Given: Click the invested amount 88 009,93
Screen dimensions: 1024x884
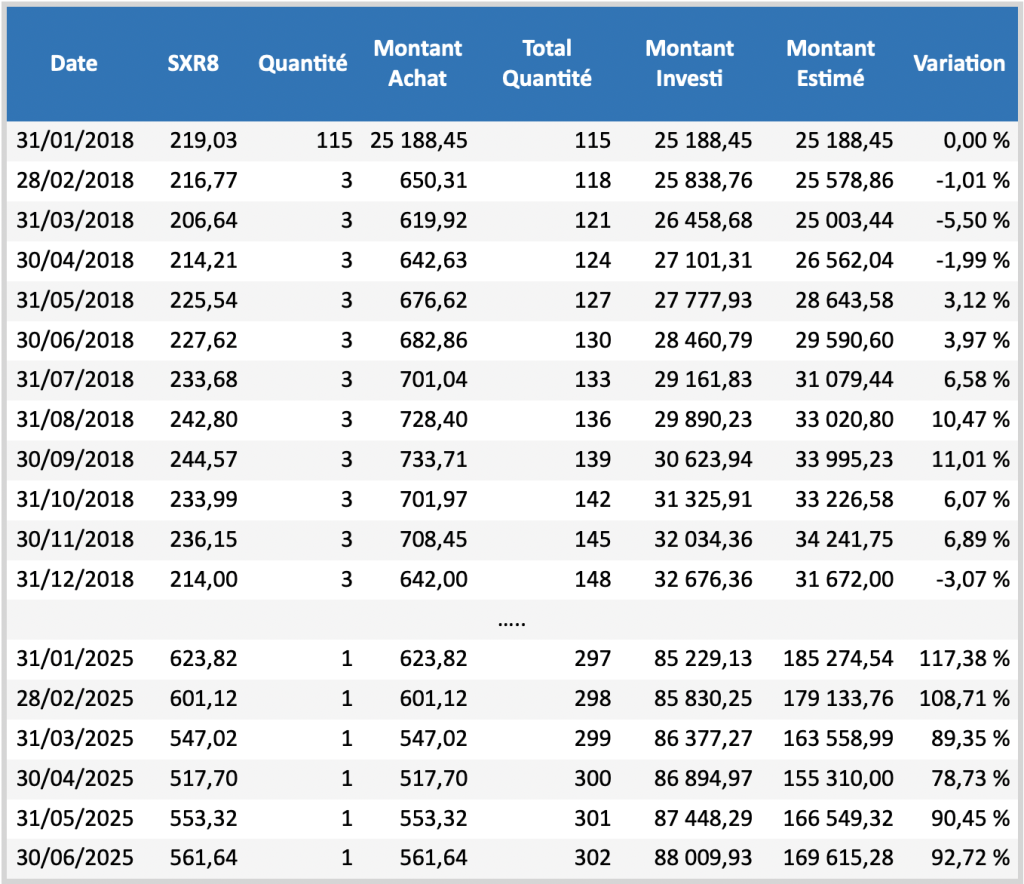Looking at the screenshot, I should point(703,859).
